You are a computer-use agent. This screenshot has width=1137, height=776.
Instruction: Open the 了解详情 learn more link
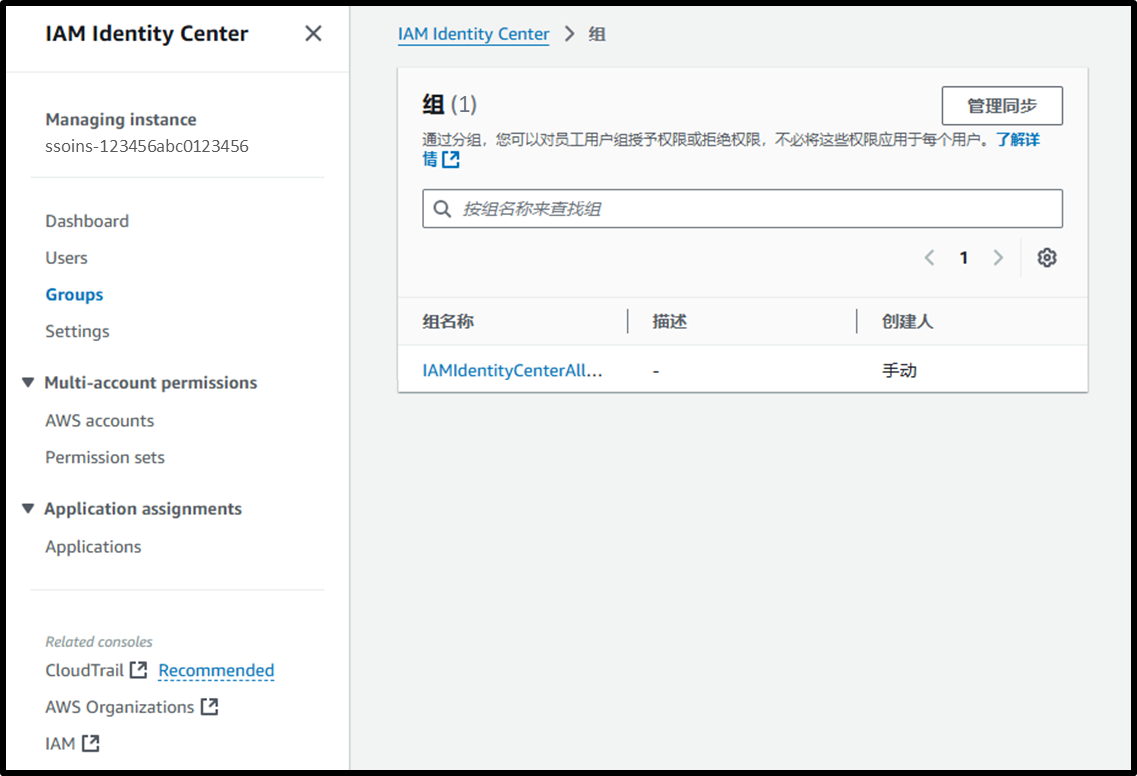click(x=1017, y=139)
